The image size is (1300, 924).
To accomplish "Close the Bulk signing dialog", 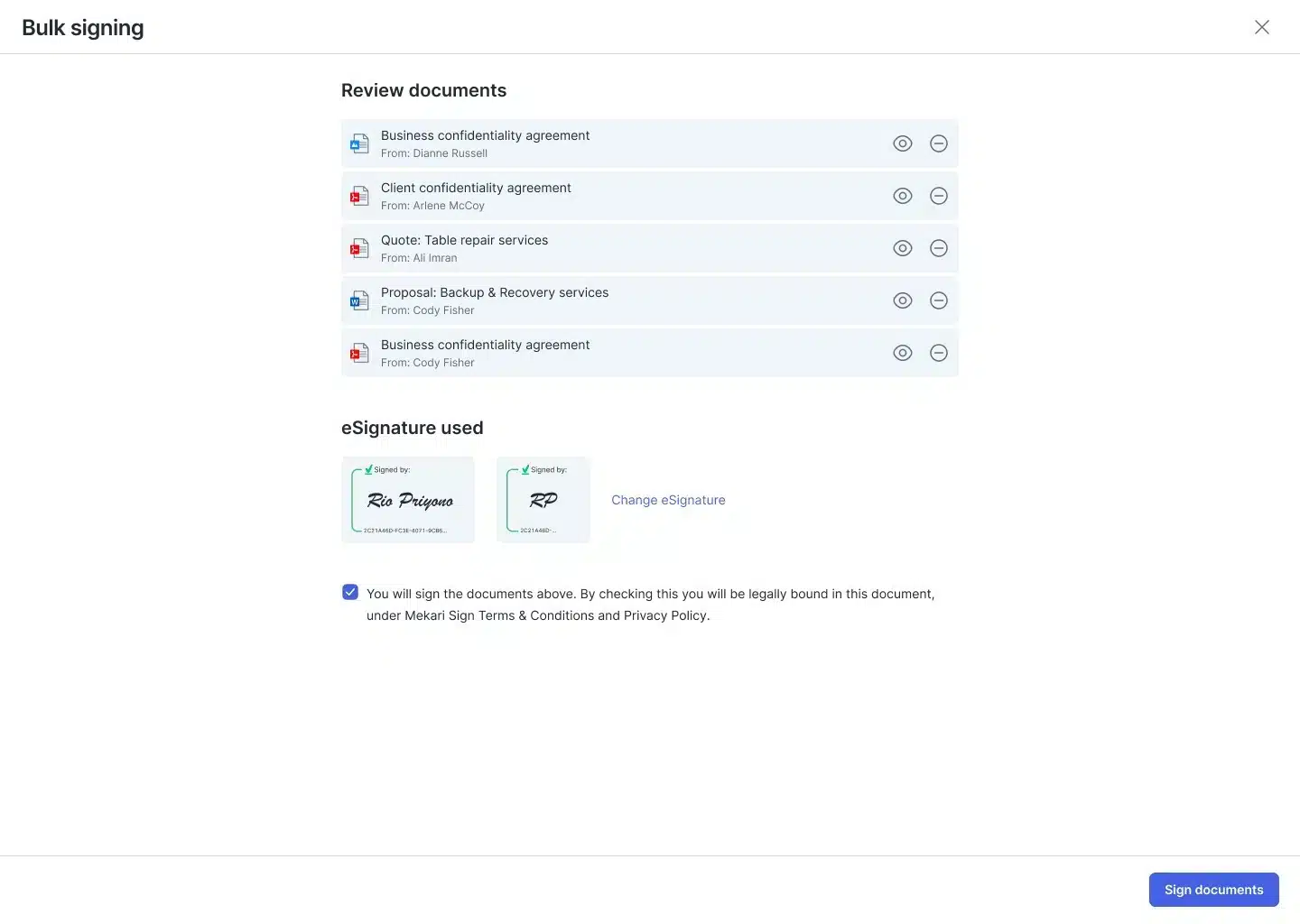I will click(x=1262, y=27).
